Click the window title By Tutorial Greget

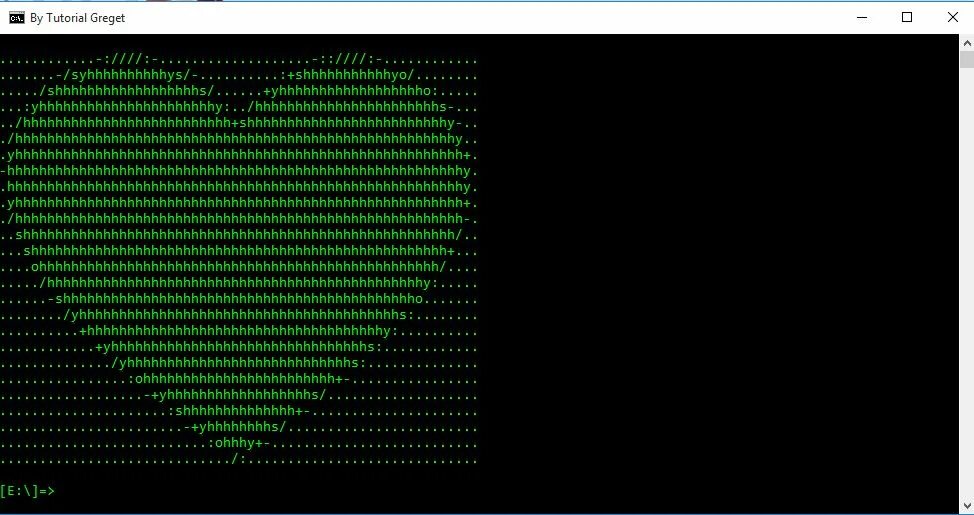click(x=77, y=18)
